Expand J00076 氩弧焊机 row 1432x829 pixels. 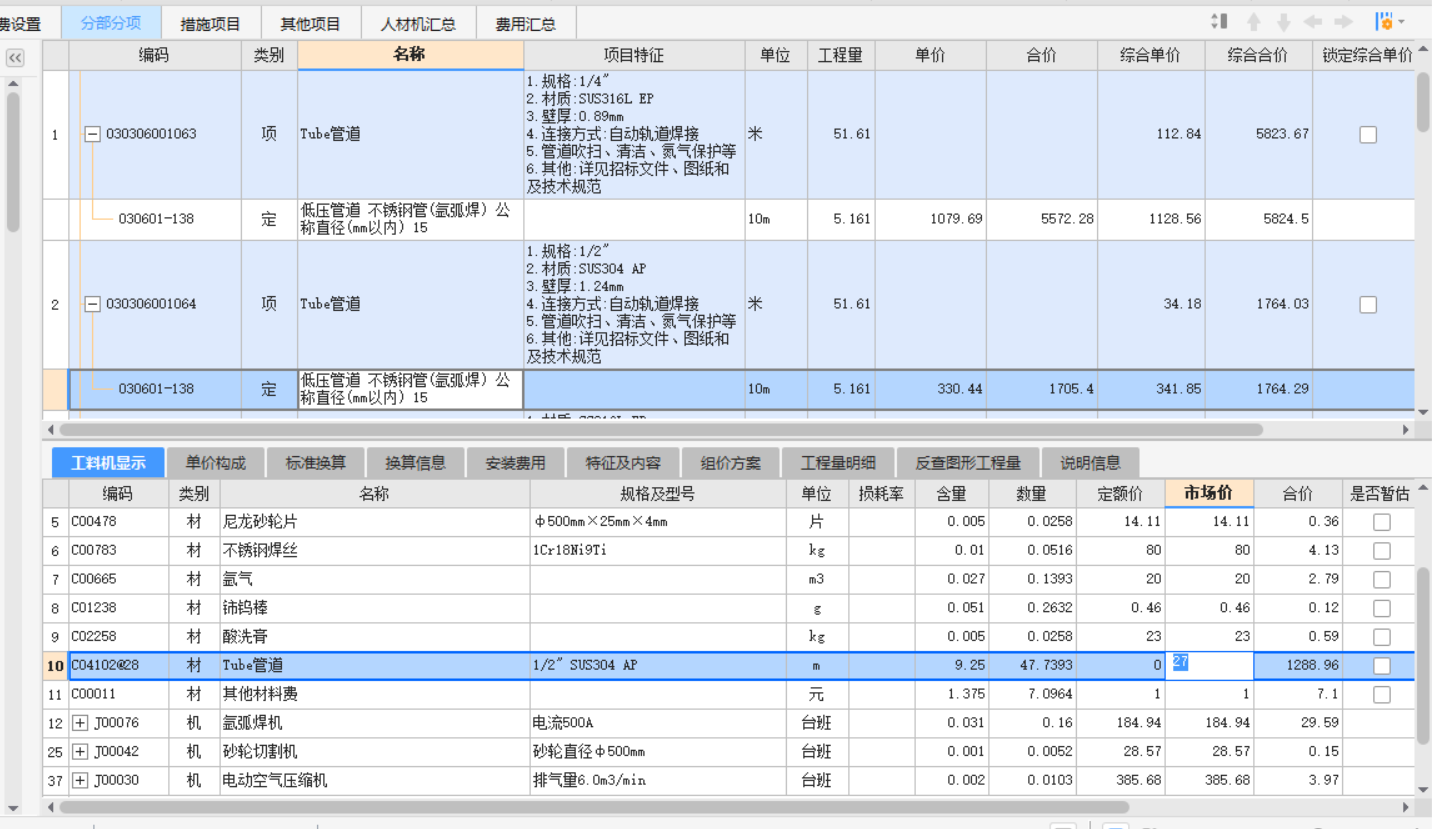pos(80,723)
